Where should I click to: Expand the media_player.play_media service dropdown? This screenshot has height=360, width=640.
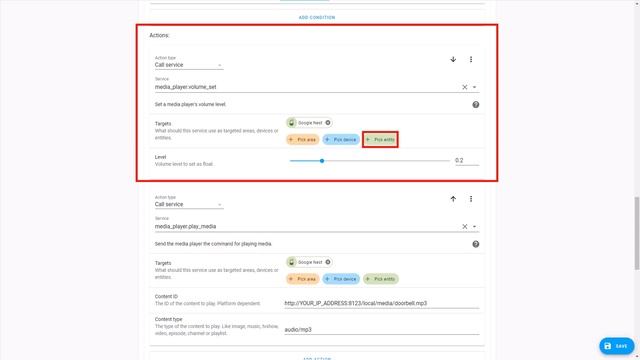pos(474,227)
